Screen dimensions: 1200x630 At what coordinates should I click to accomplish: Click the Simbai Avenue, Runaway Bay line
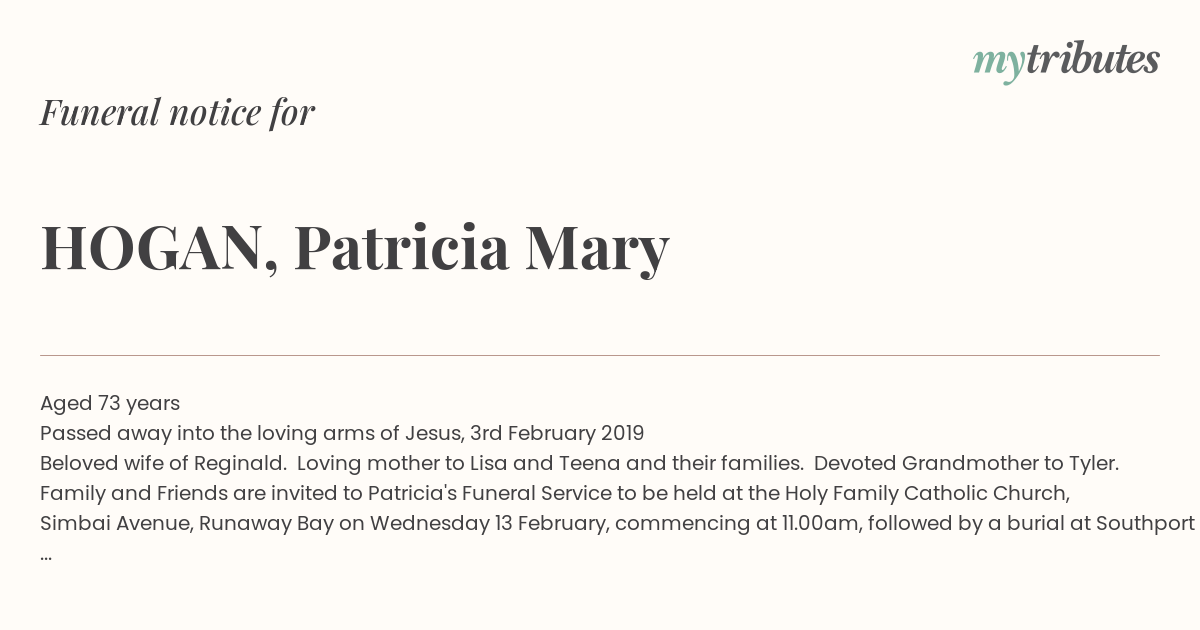[617, 523]
